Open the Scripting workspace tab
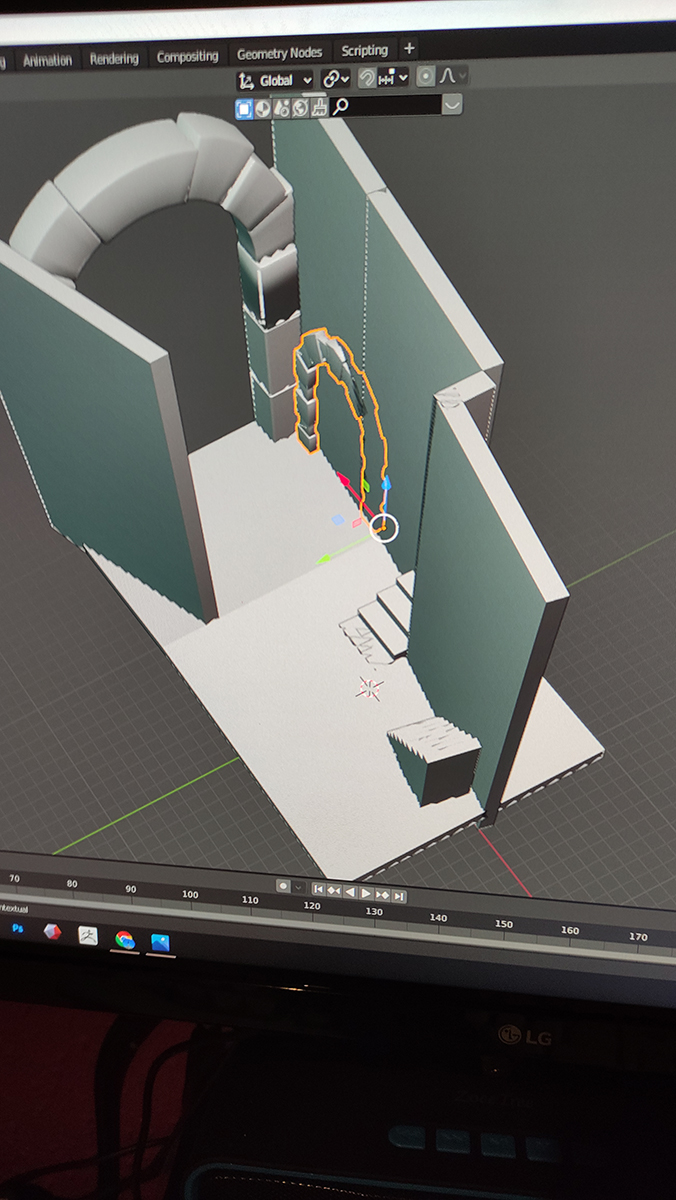The image size is (676, 1200). pyautogui.click(x=364, y=50)
